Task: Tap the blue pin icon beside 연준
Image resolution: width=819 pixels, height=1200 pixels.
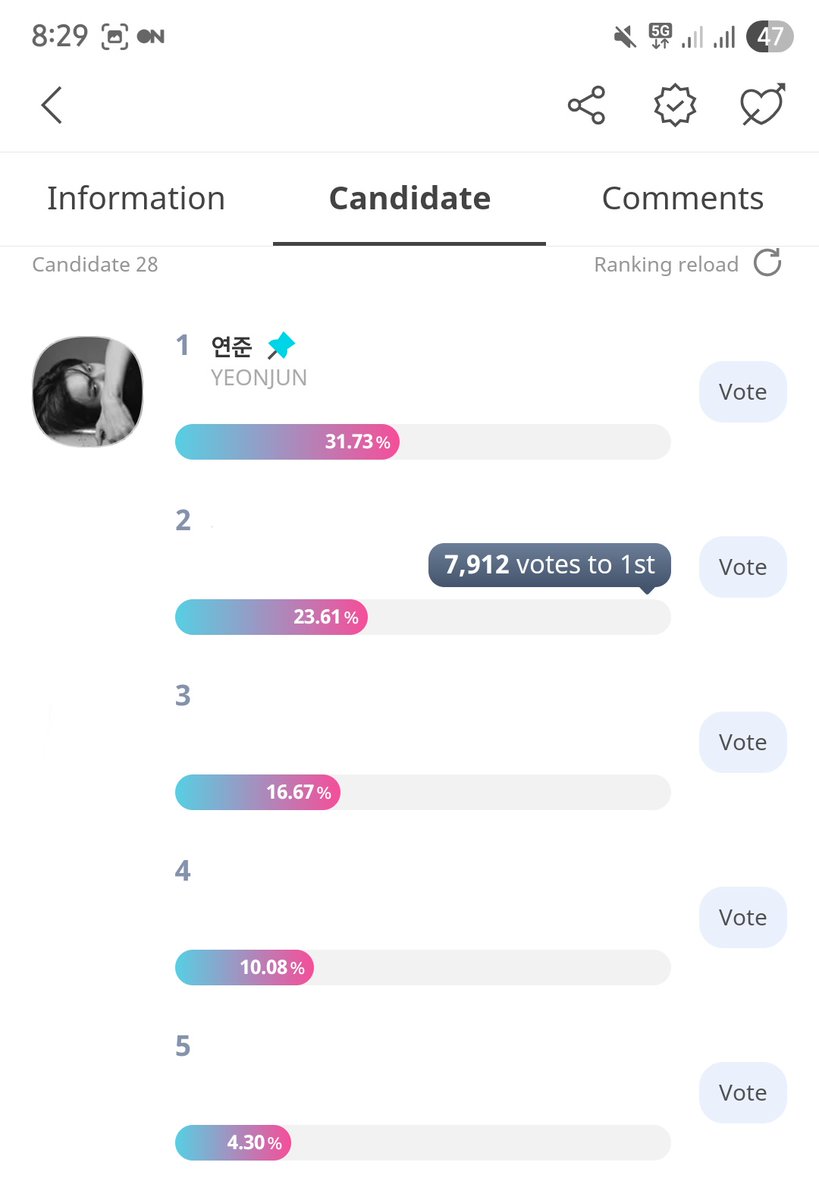Action: 281,347
